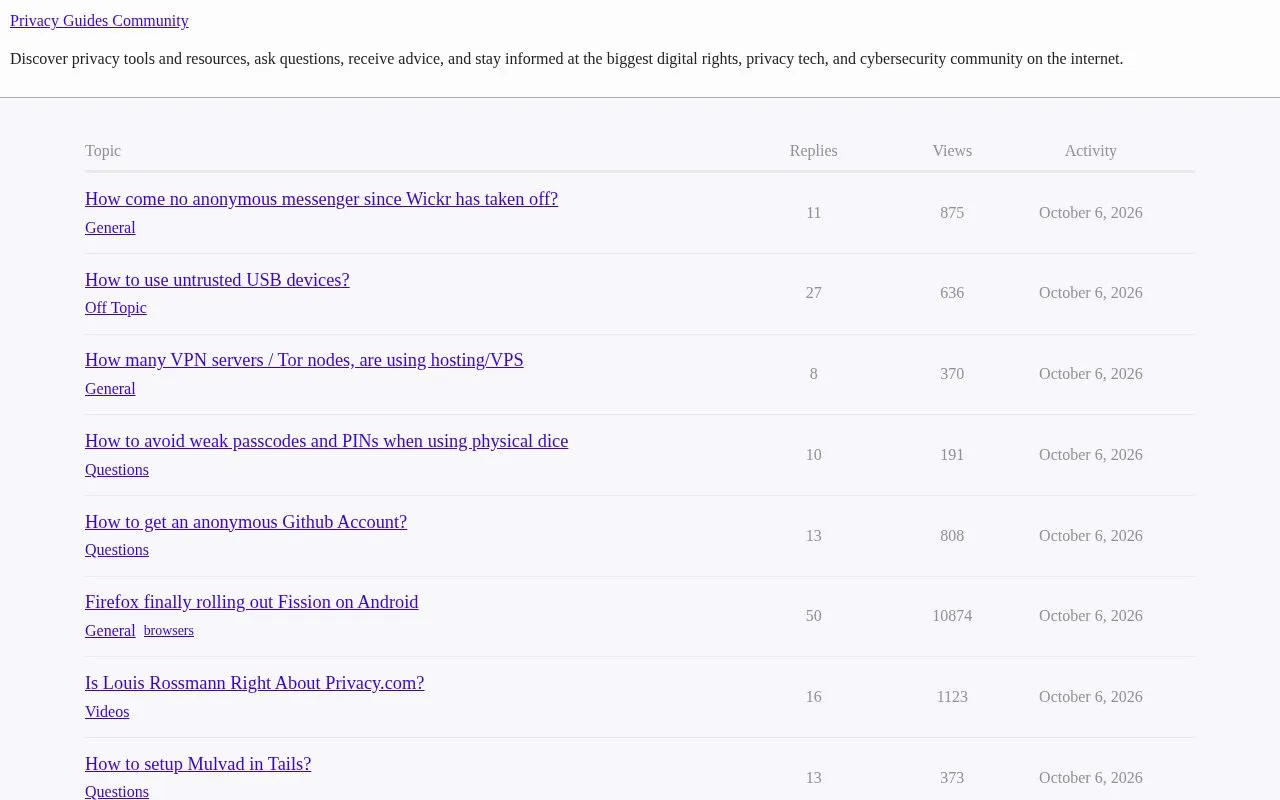Open Louis Rossmann Privacy.com topic

[x=255, y=683]
